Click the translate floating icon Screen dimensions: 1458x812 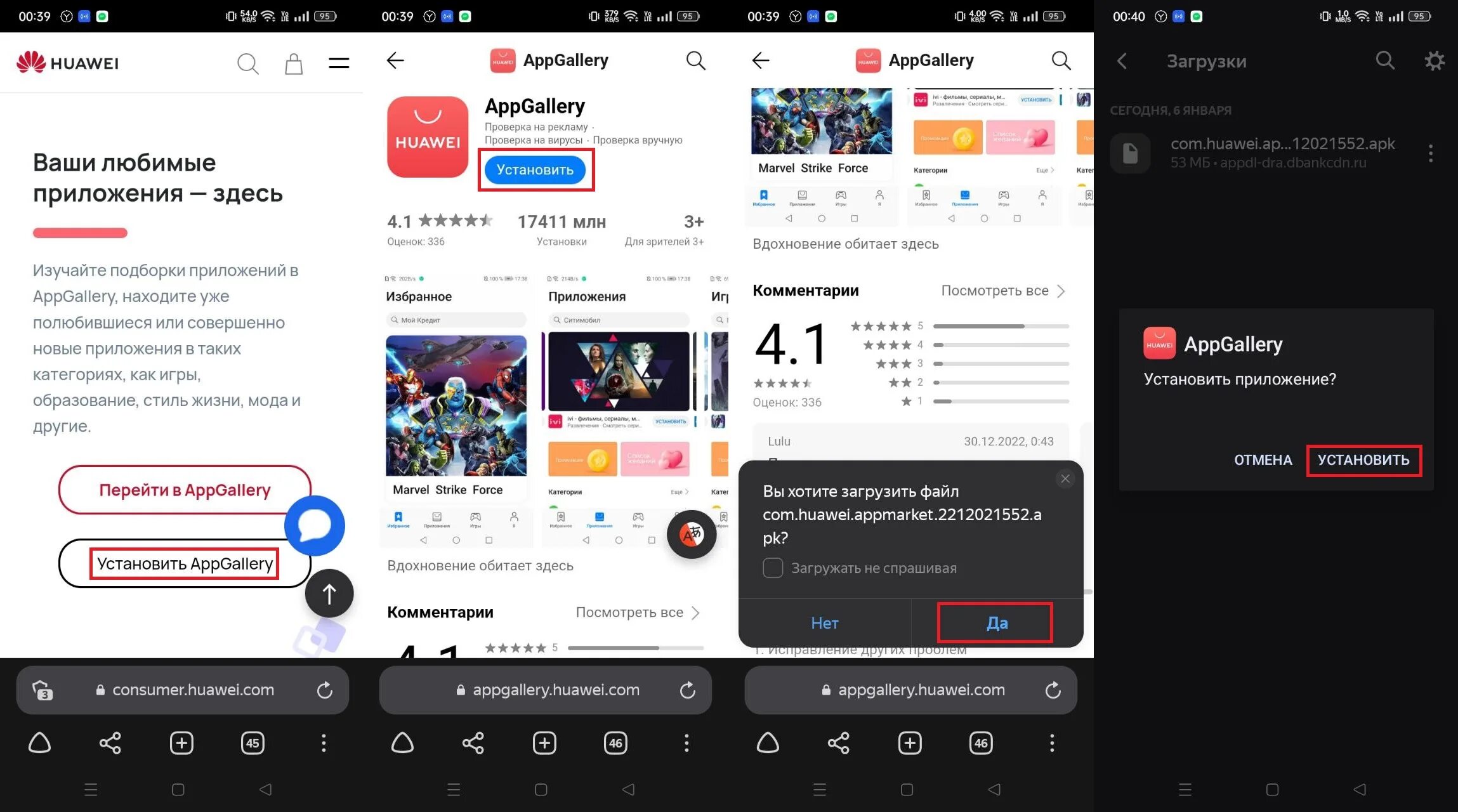[x=692, y=534]
